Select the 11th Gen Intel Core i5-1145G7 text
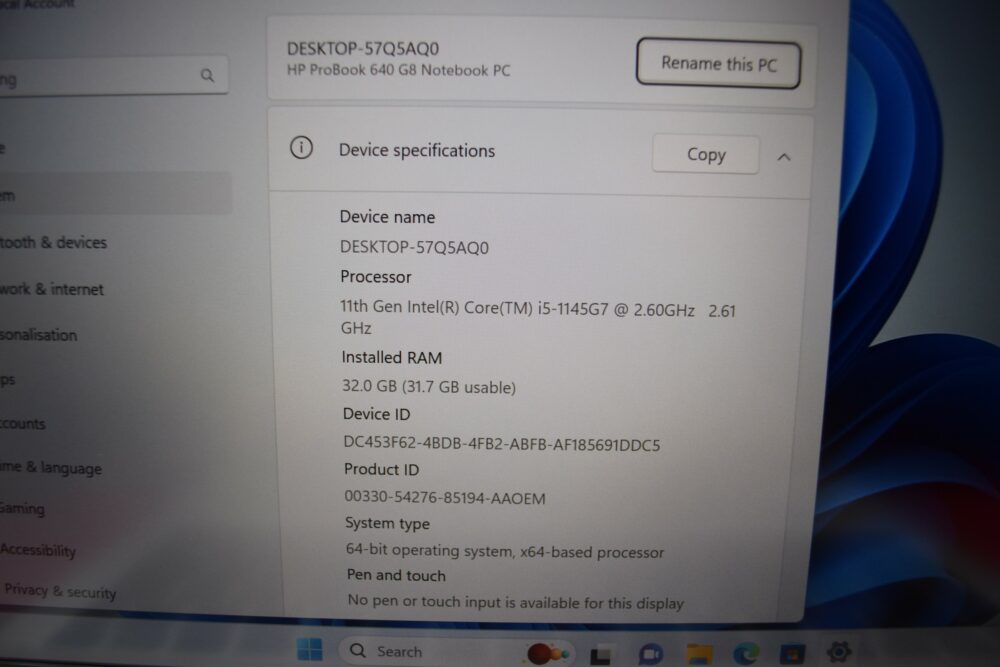 click(x=538, y=317)
